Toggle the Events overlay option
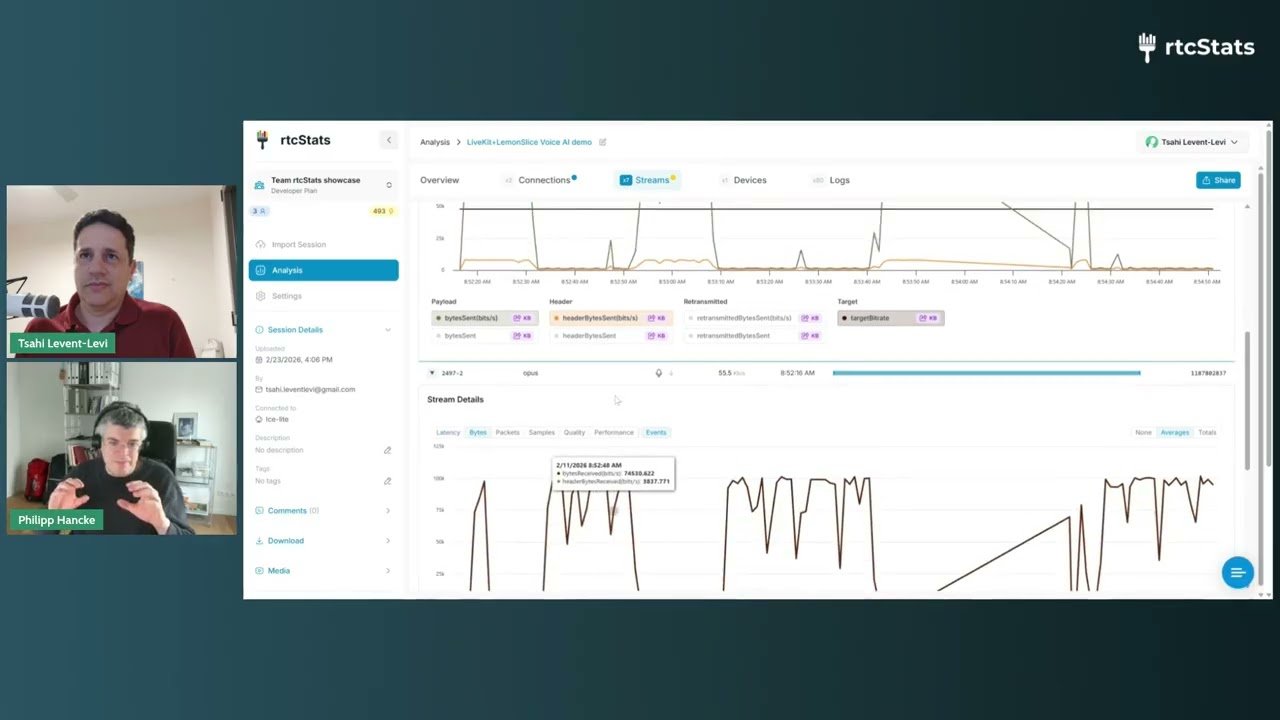 656,433
